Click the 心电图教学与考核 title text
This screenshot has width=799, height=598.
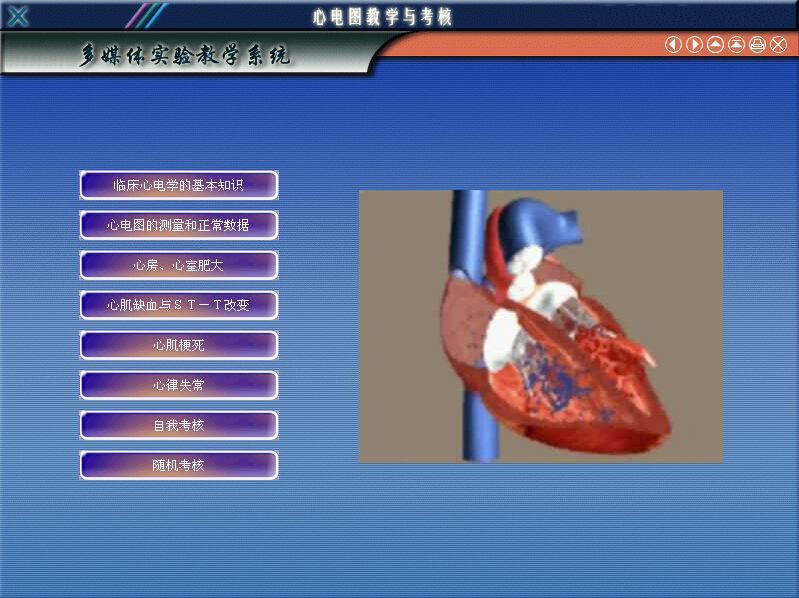tap(382, 16)
